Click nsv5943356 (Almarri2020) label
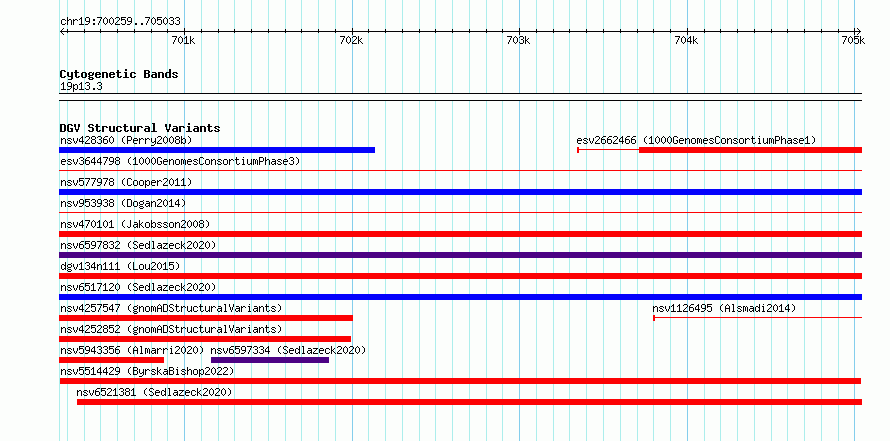Image resolution: width=890 pixels, height=441 pixels. [x=132, y=350]
